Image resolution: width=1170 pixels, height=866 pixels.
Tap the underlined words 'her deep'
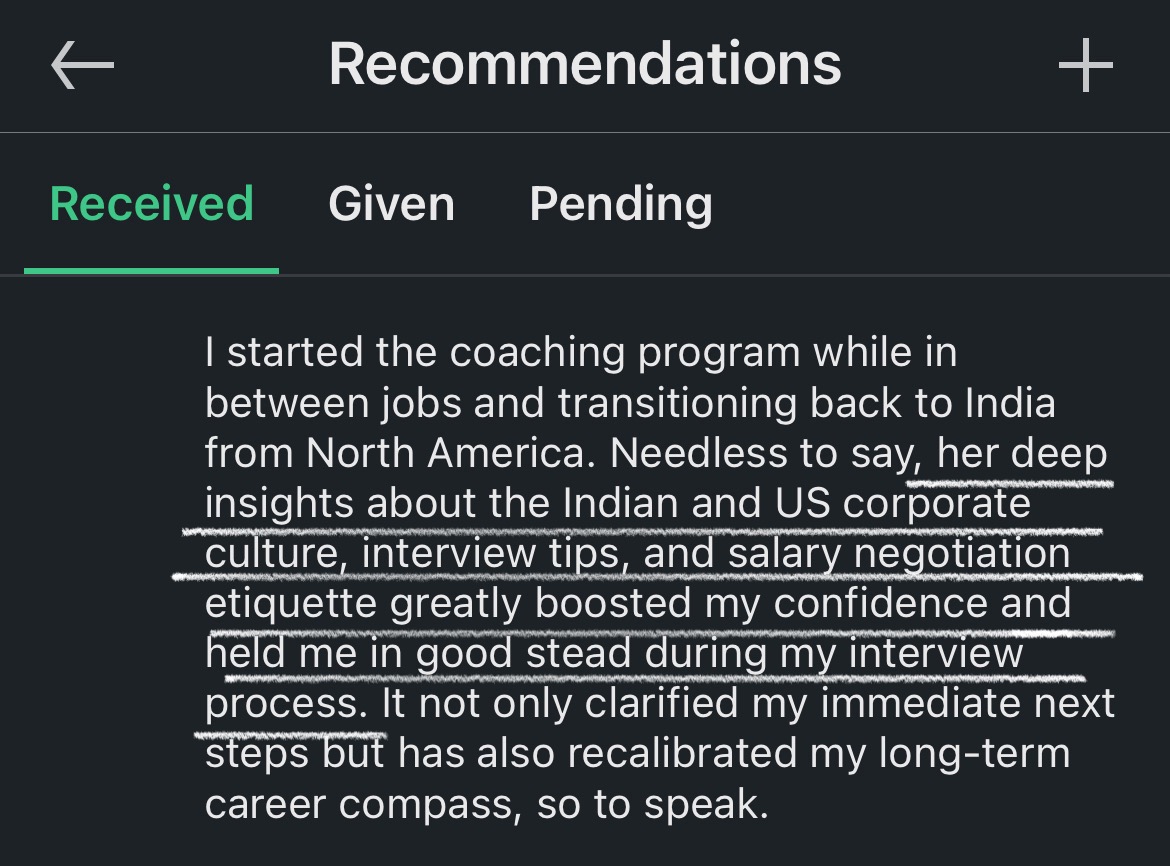(1022, 453)
